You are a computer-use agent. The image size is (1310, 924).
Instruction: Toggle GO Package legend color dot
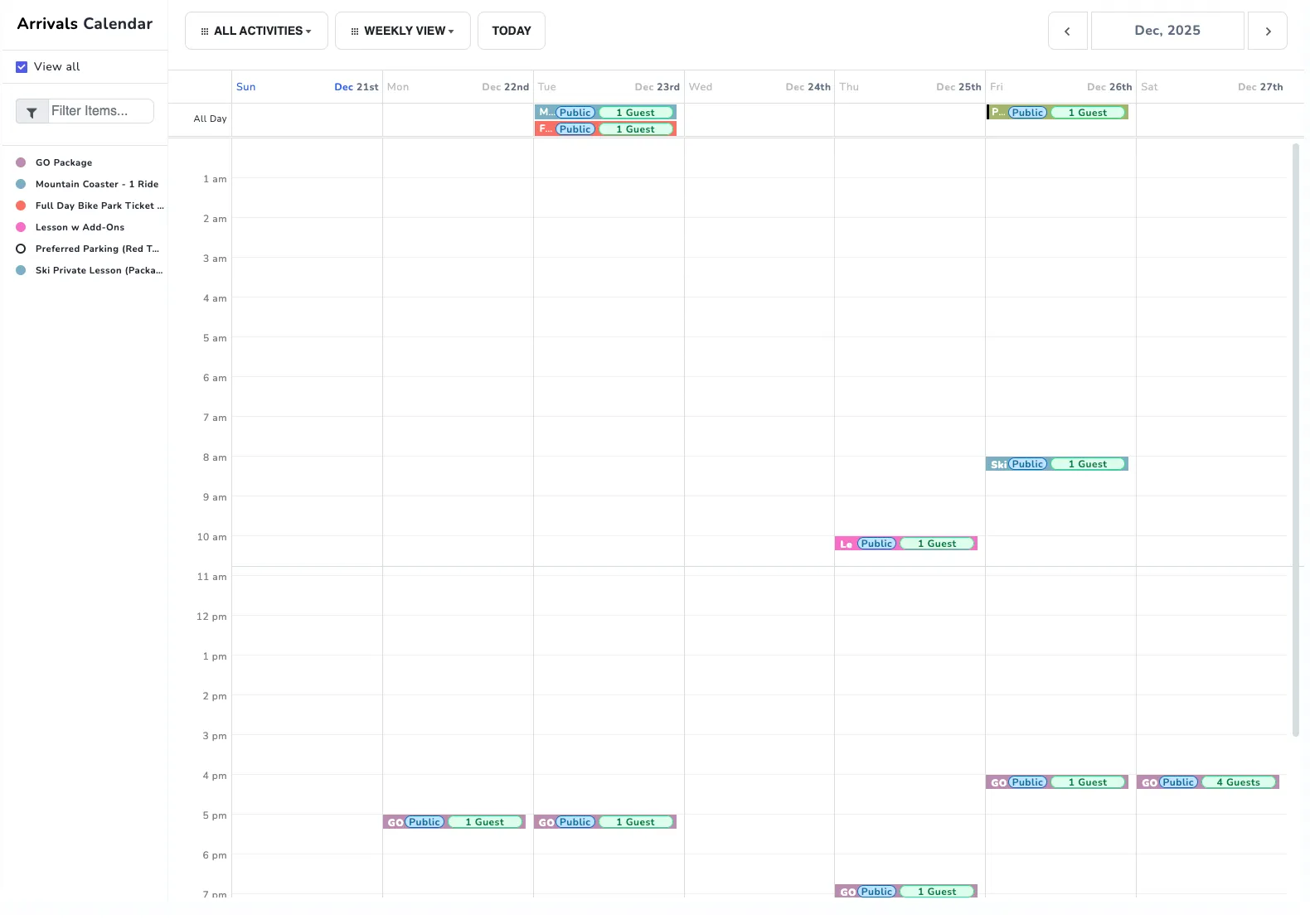pos(21,162)
